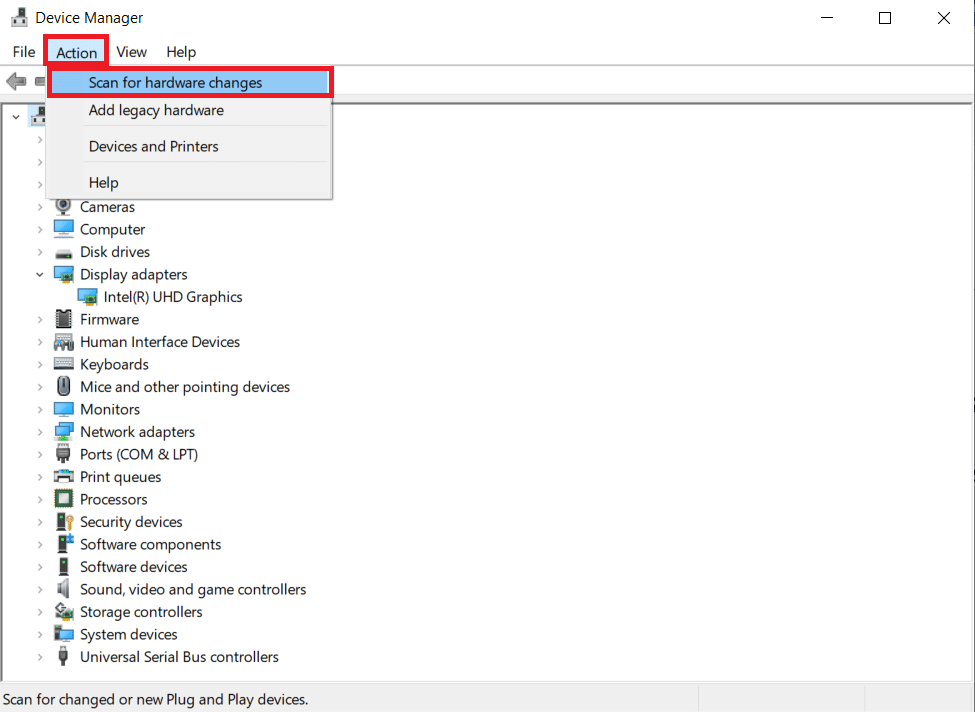Expand the Firmware category
Viewport: 975px width, 712px height.
[40, 320]
